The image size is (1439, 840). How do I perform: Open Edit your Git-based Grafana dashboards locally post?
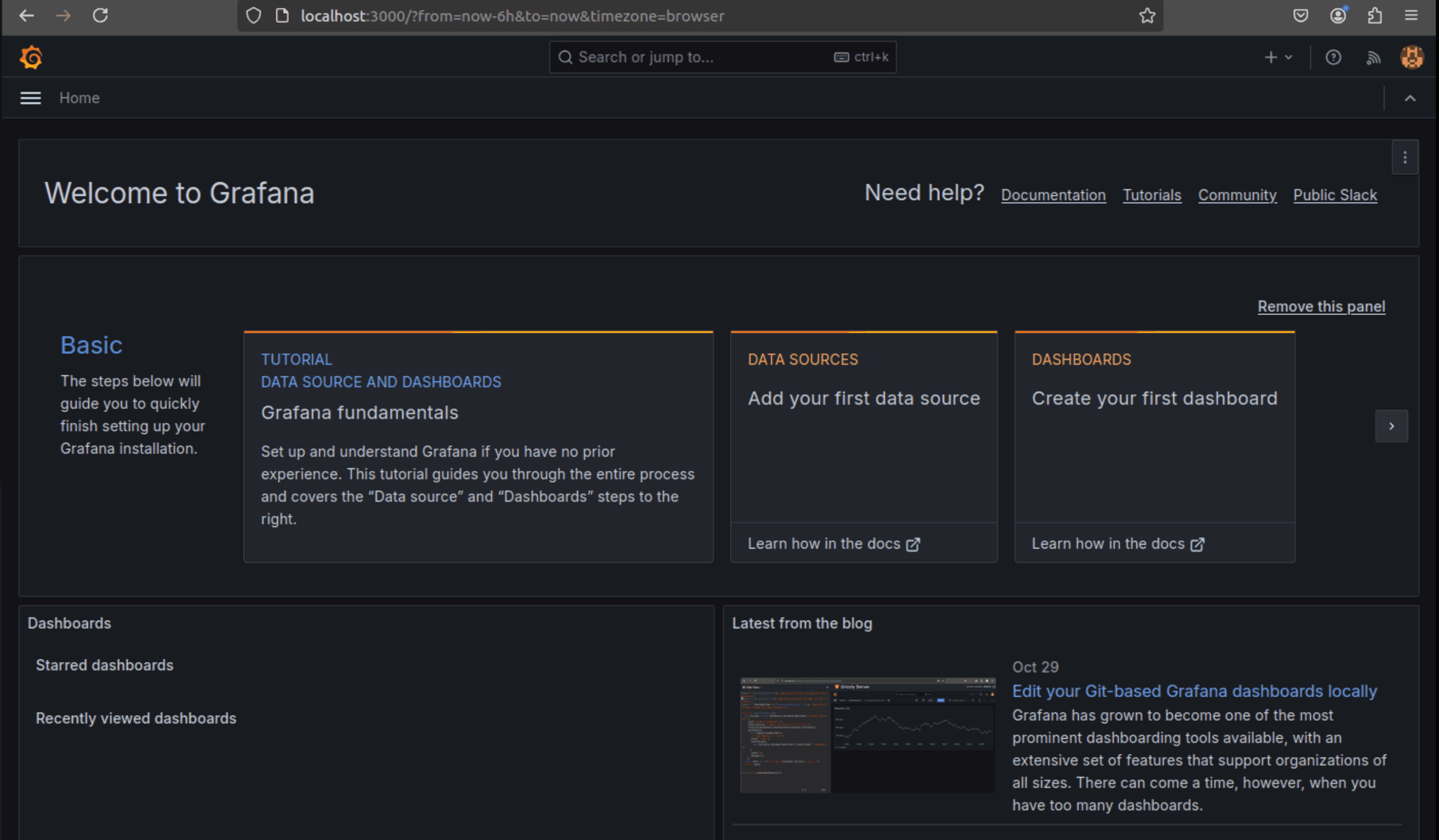pyautogui.click(x=1194, y=690)
